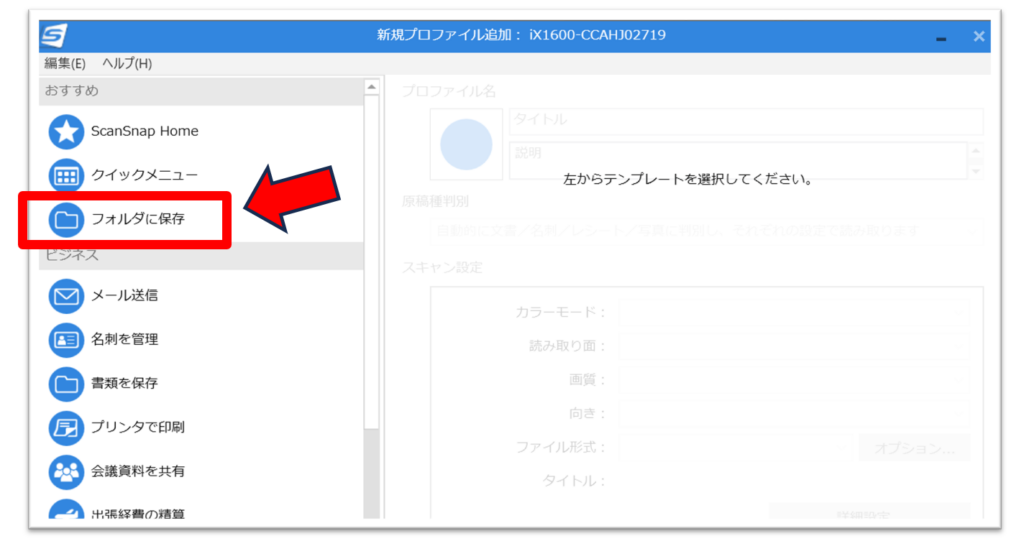Viewport: 1024px width, 541px height.
Task: Click the round profile icon thumbnail
Action: coord(466,144)
